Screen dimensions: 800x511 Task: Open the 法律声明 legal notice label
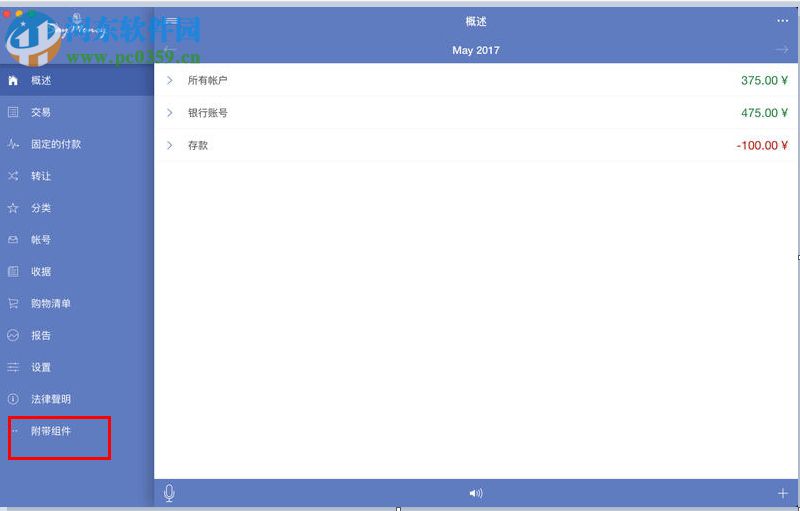(51, 399)
